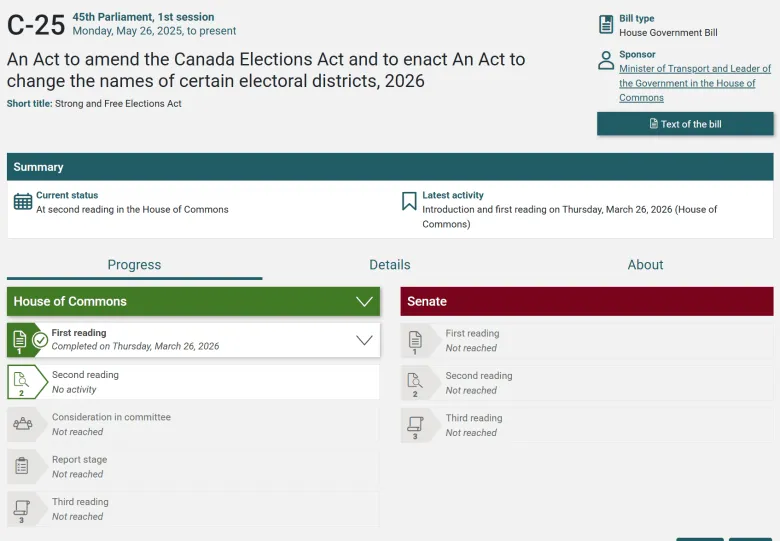Open the Text of the bill button
Viewport: 780px width, 541px height.
click(685, 124)
